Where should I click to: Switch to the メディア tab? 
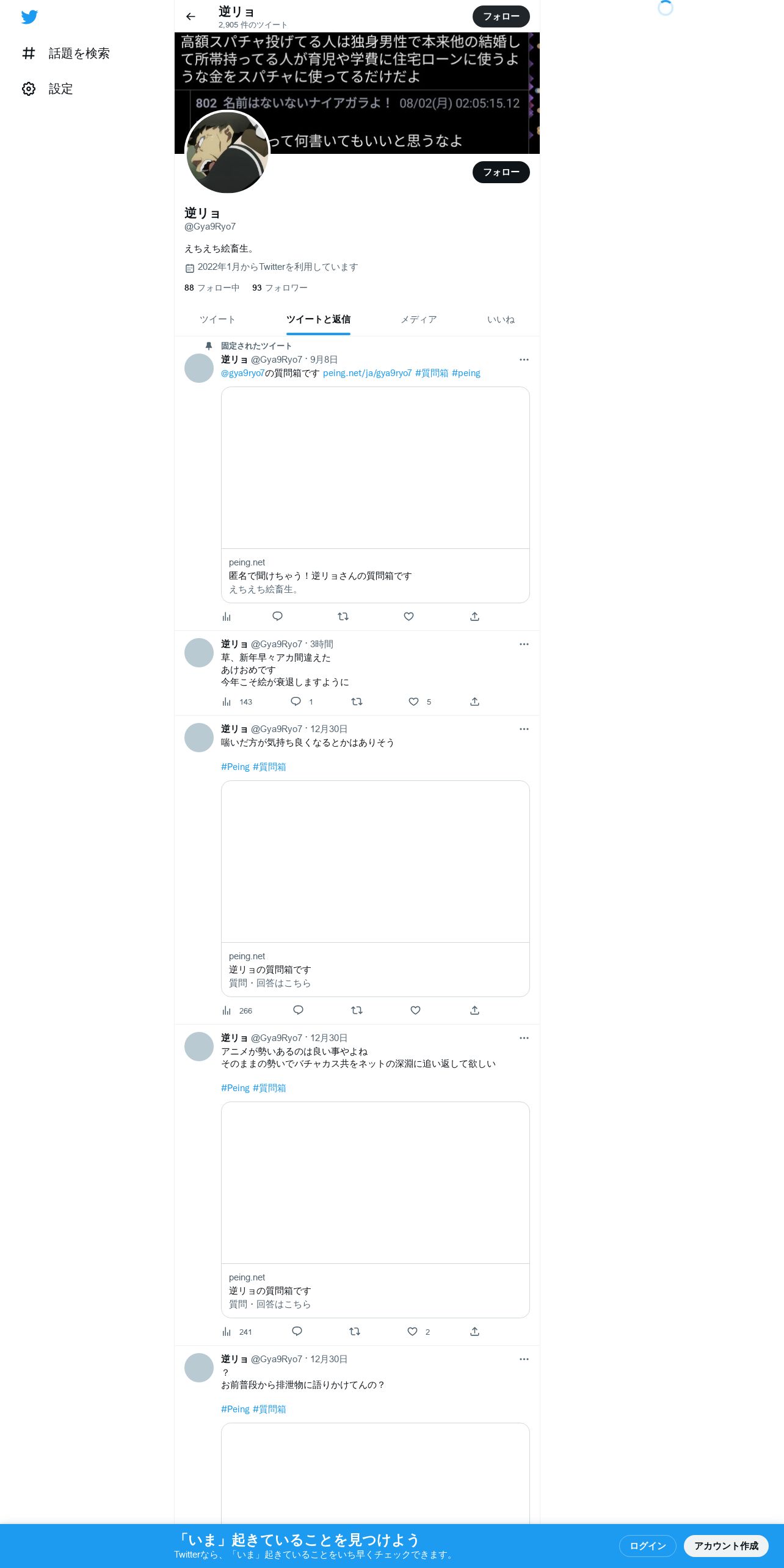tap(419, 319)
